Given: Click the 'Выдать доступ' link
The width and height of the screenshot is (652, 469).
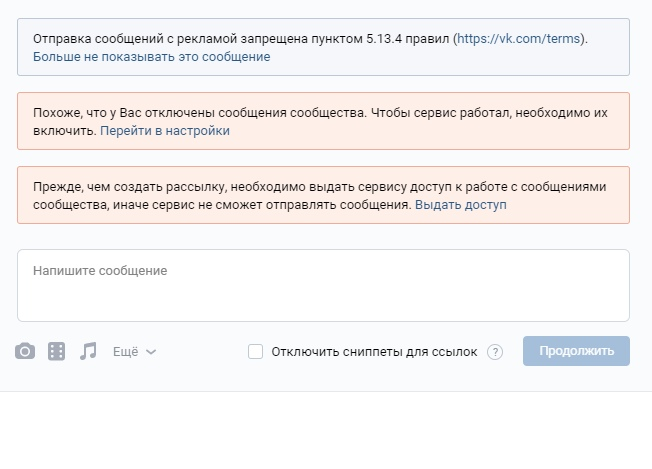Looking at the screenshot, I should 461,205.
